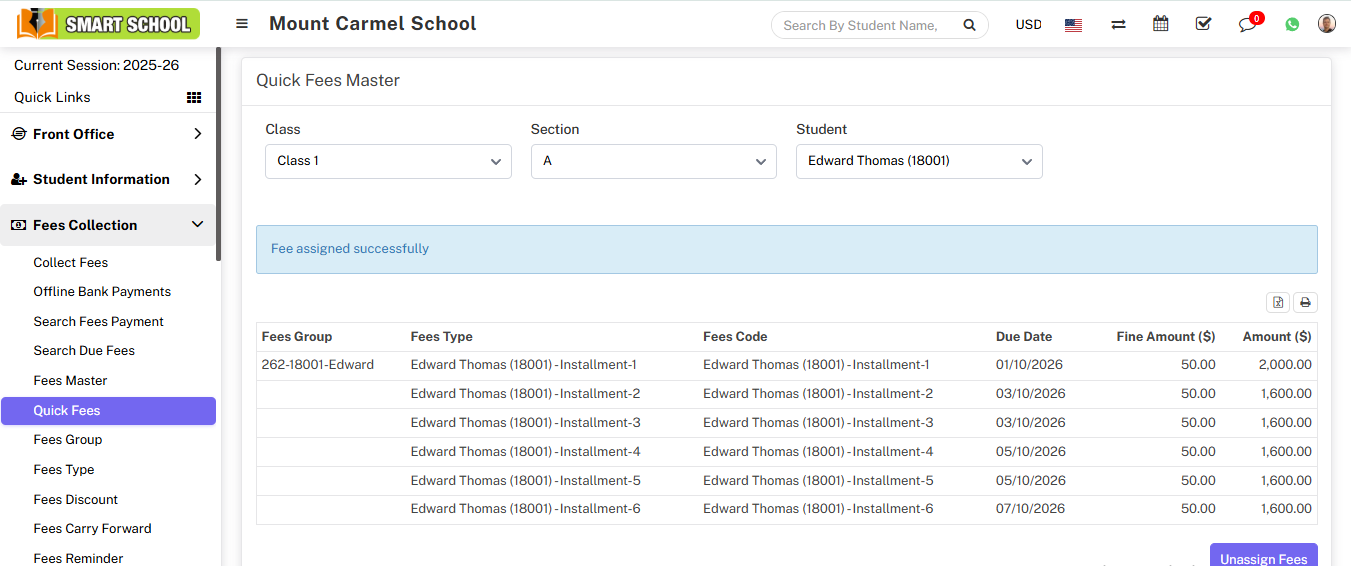Click the switch branch arrows icon
This screenshot has height=566, width=1351.
click(x=1118, y=25)
